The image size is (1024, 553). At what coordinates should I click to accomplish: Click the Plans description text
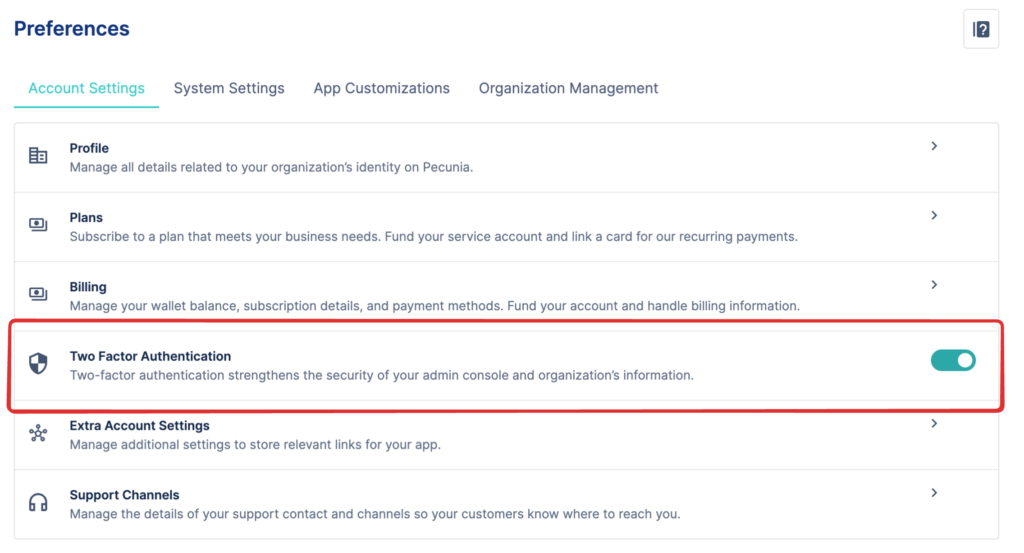(434, 236)
